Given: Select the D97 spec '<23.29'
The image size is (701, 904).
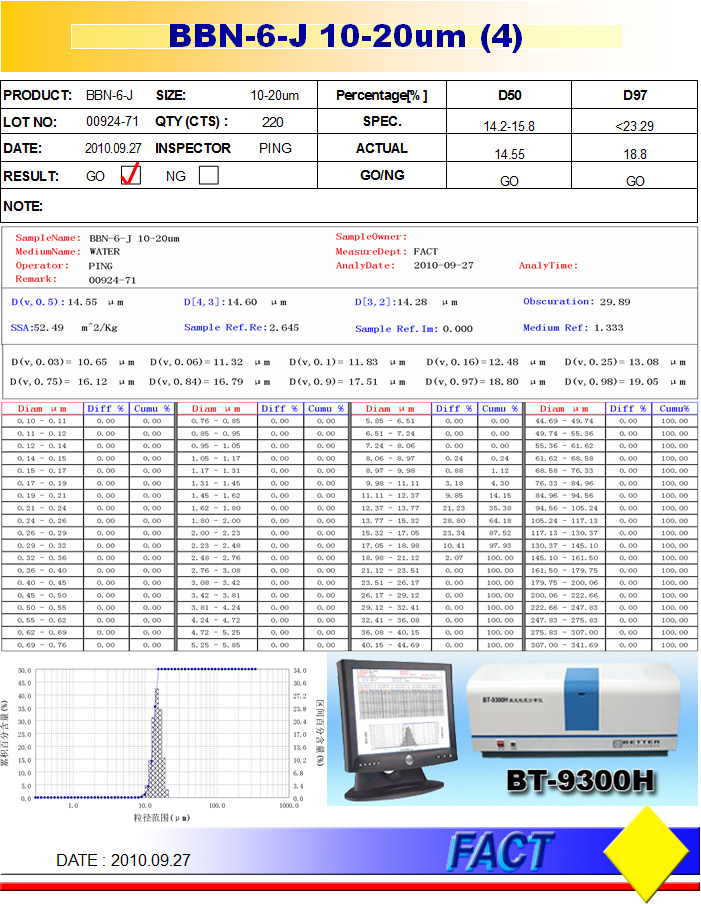Looking at the screenshot, I should coord(635,126).
